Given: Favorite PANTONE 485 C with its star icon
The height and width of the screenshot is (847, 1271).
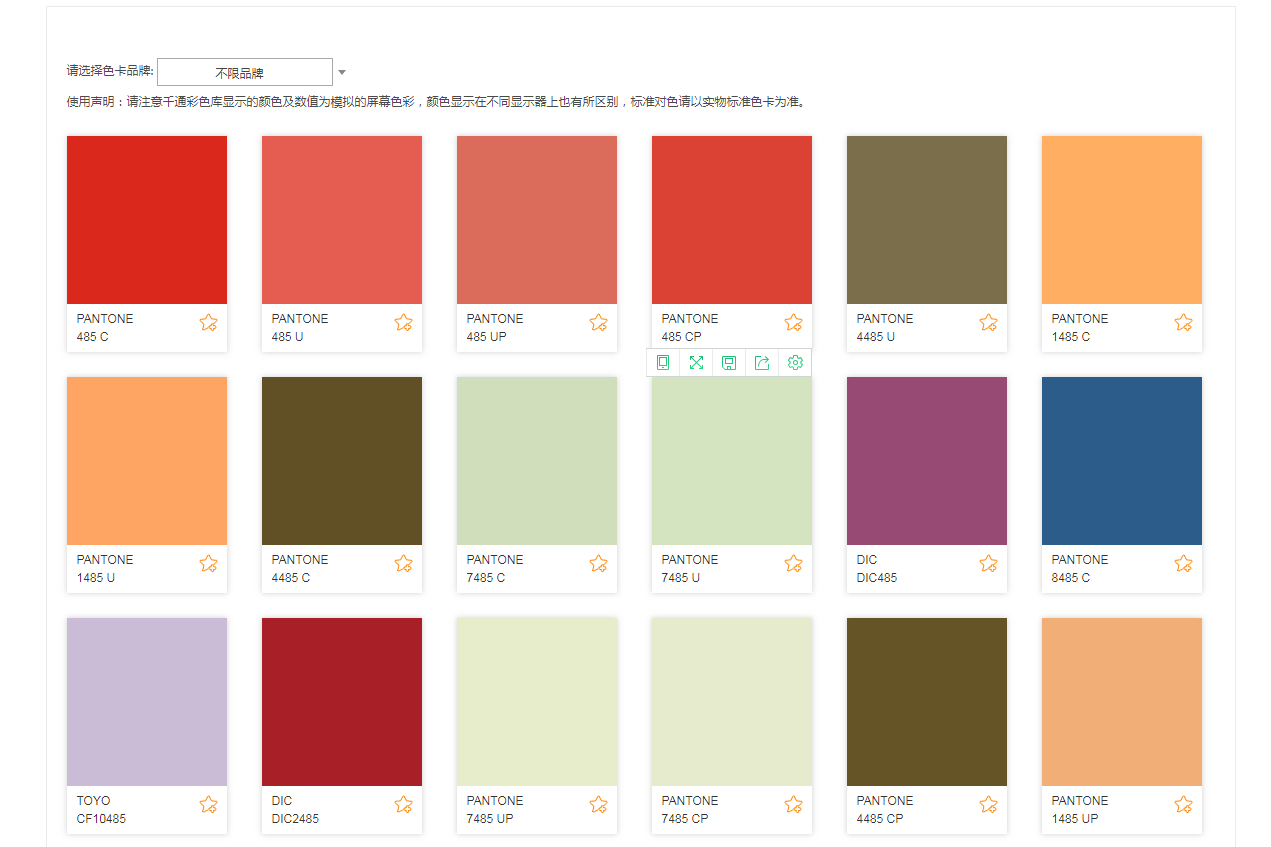Looking at the screenshot, I should [x=208, y=322].
